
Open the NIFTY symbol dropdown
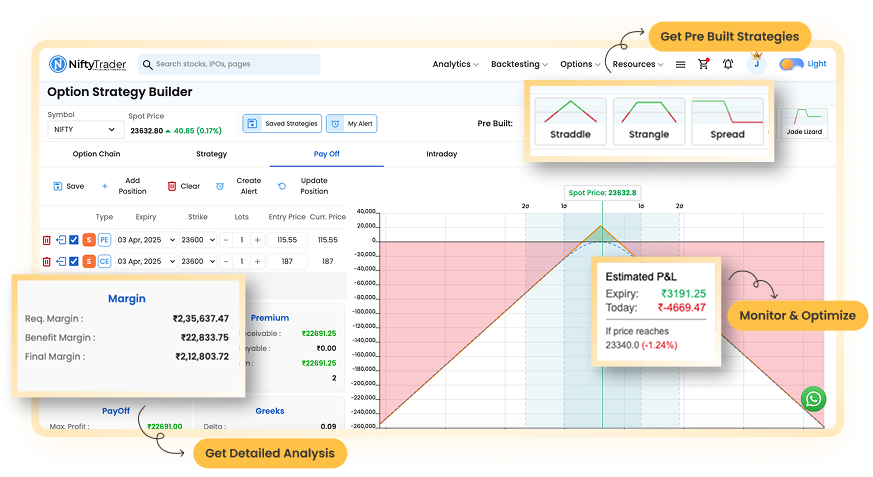[x=85, y=130]
